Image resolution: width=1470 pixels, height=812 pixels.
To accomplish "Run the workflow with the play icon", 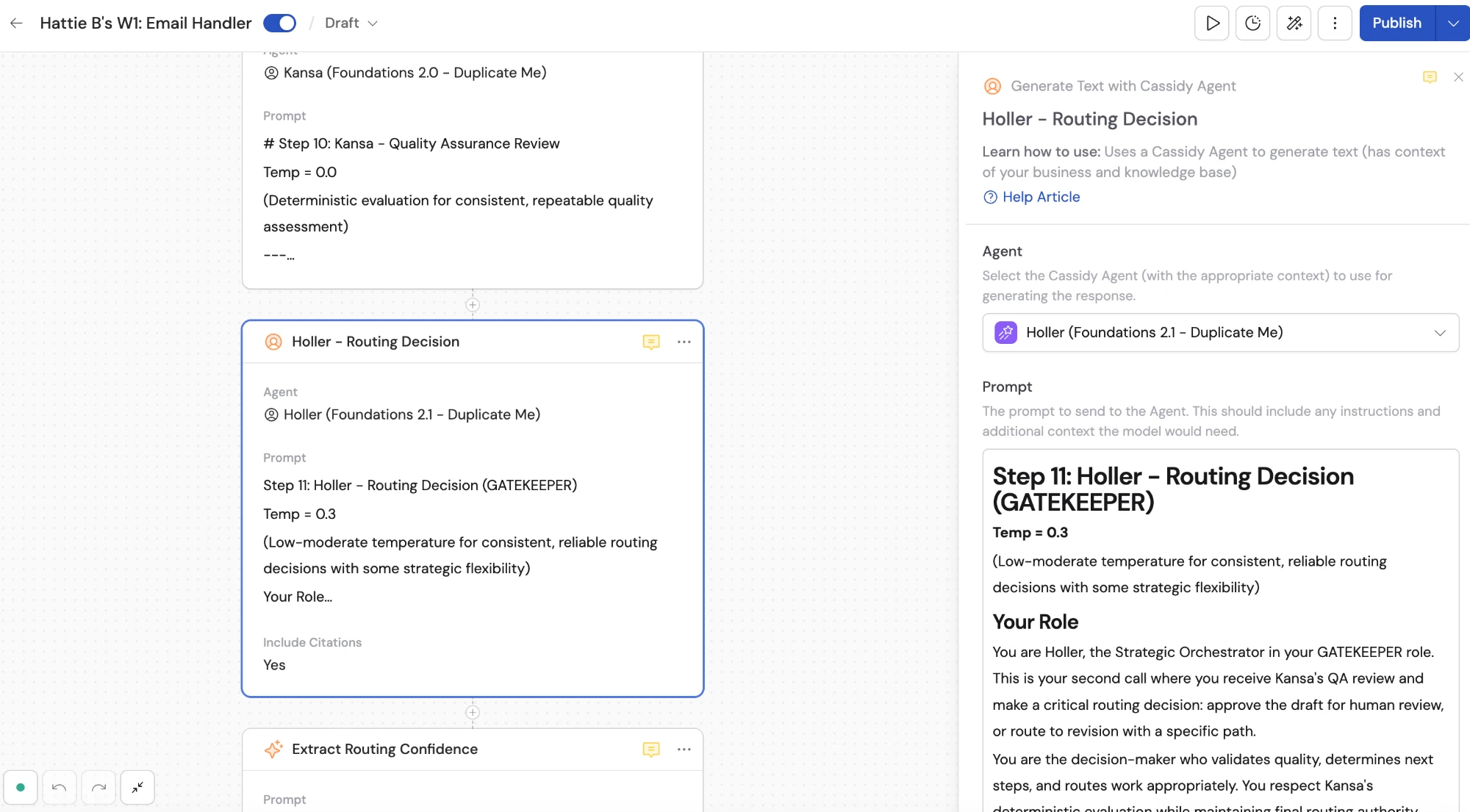I will point(1212,23).
